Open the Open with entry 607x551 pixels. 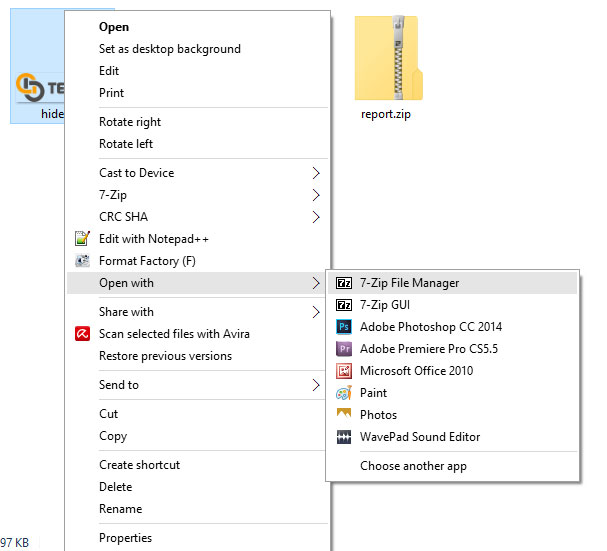coord(197,283)
